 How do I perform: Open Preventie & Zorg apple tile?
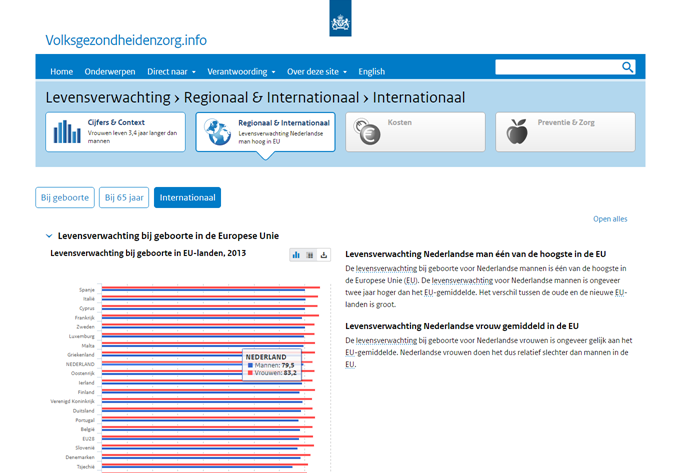(564, 132)
